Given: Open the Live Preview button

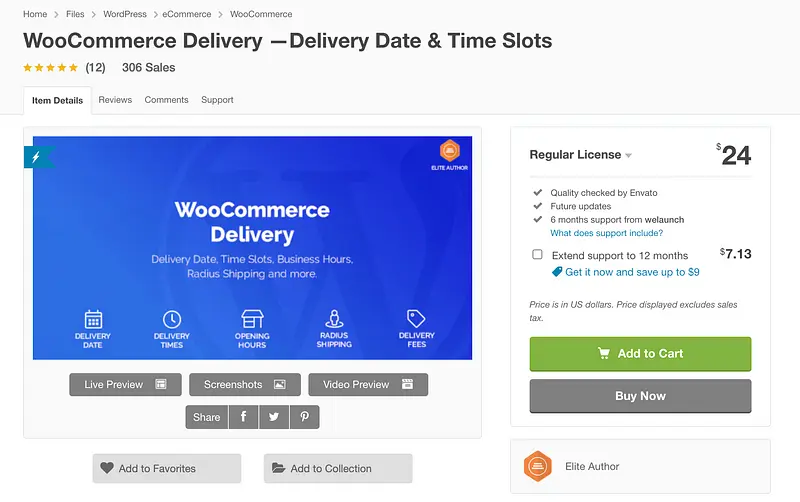Looking at the screenshot, I should pos(125,384).
